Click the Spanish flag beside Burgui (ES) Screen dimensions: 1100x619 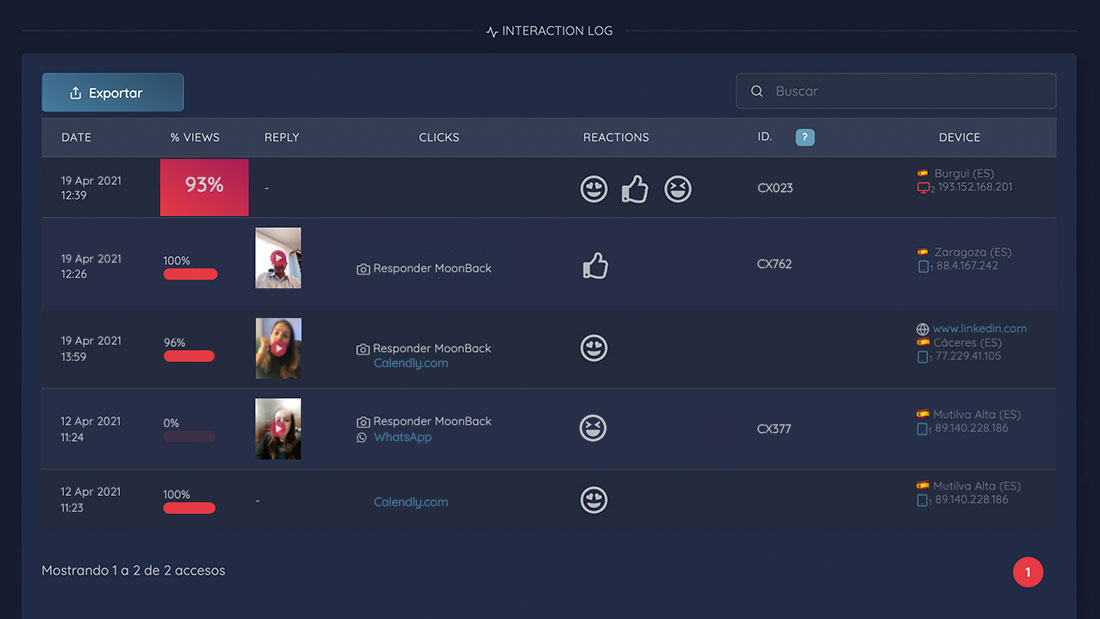(923, 173)
